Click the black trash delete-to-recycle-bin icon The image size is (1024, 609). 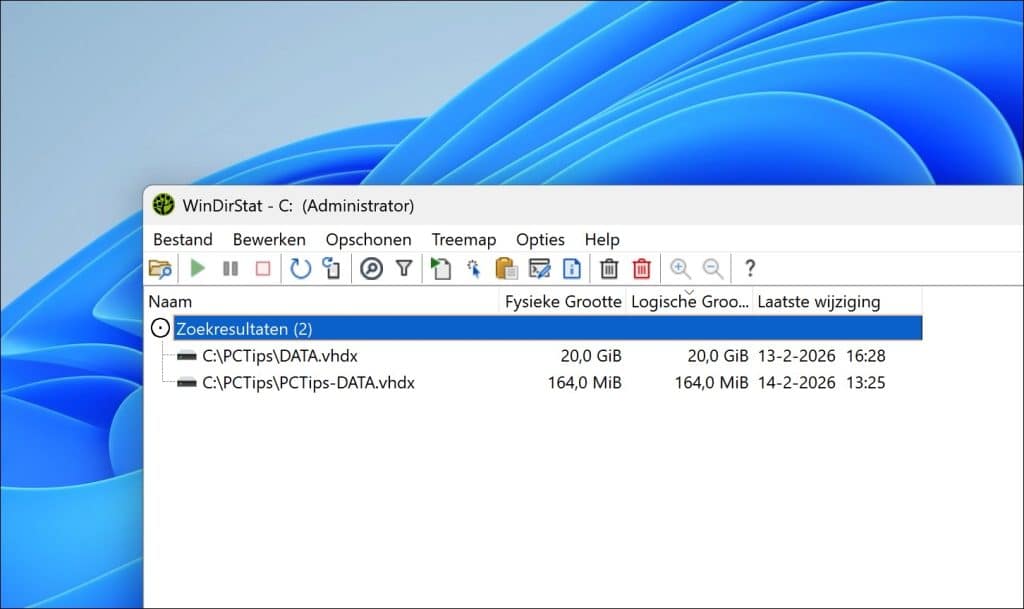609,268
